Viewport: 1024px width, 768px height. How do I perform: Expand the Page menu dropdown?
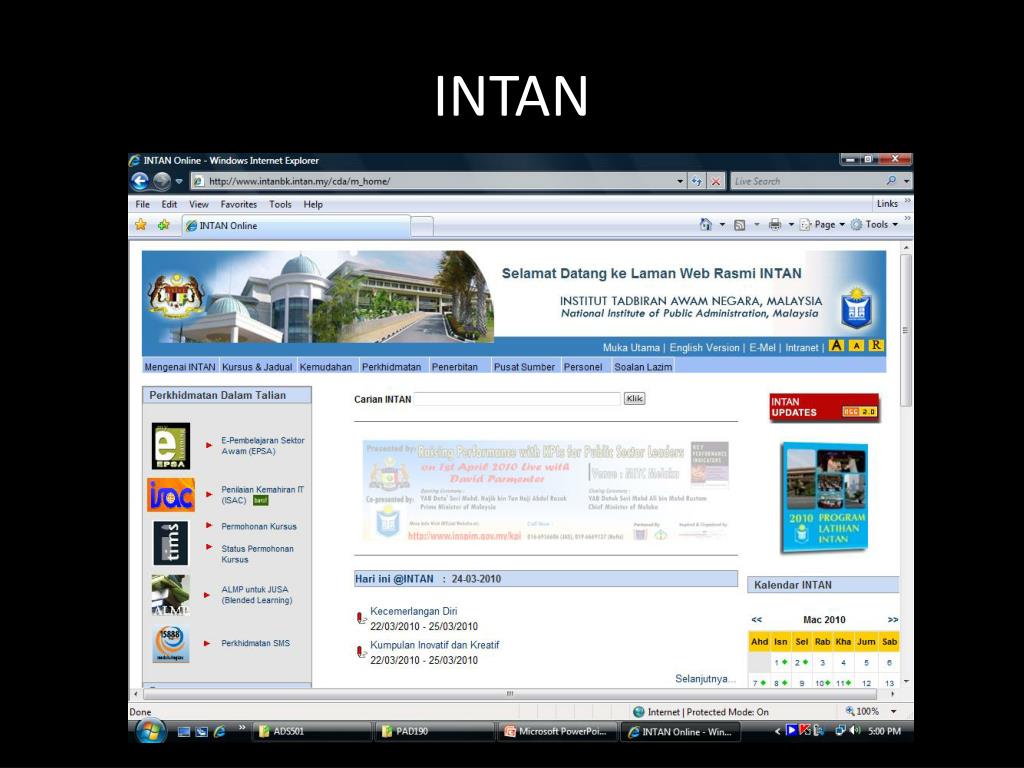pyautogui.click(x=842, y=225)
